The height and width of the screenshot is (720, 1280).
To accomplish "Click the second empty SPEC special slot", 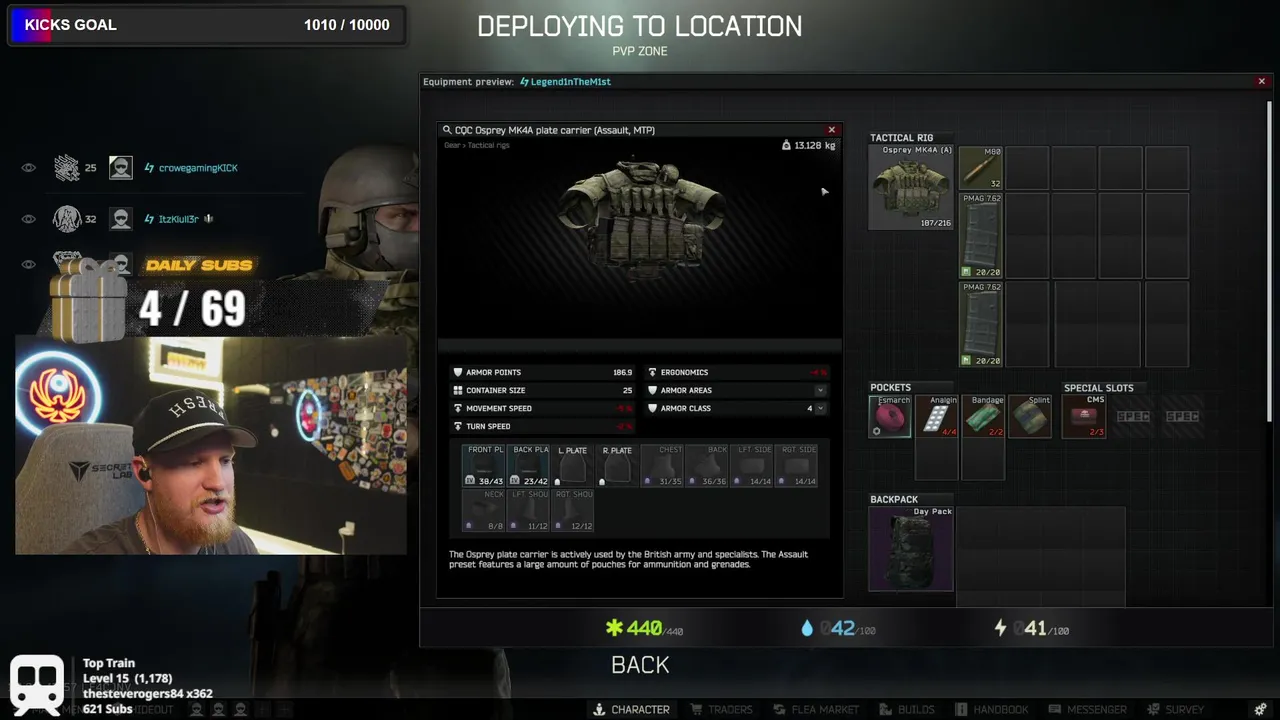I will tap(1182, 416).
